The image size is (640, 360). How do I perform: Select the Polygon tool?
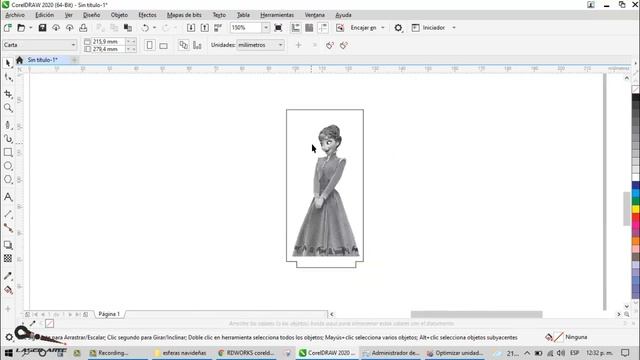(x=8, y=180)
